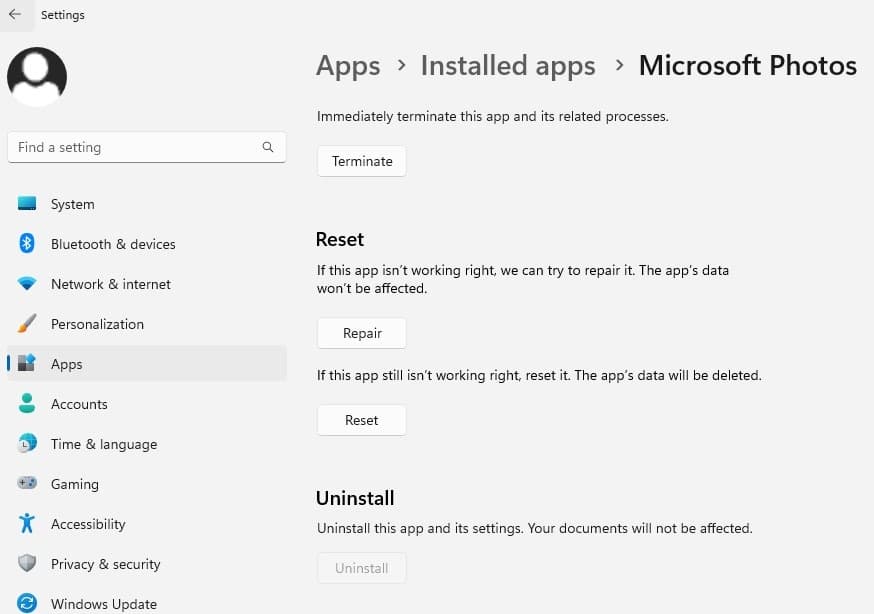This screenshot has height=614, width=874.
Task: Click the Uninstall button
Action: tap(361, 567)
